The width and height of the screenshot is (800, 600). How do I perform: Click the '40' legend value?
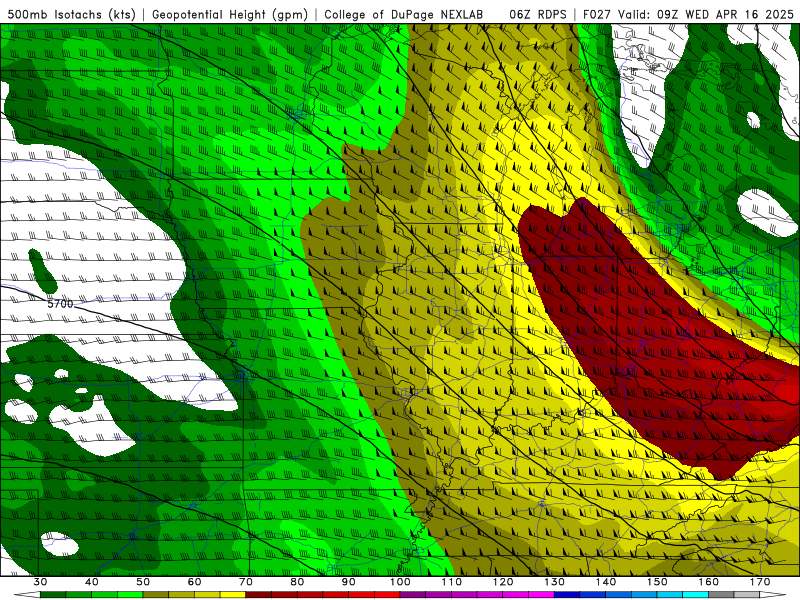[x=92, y=582]
